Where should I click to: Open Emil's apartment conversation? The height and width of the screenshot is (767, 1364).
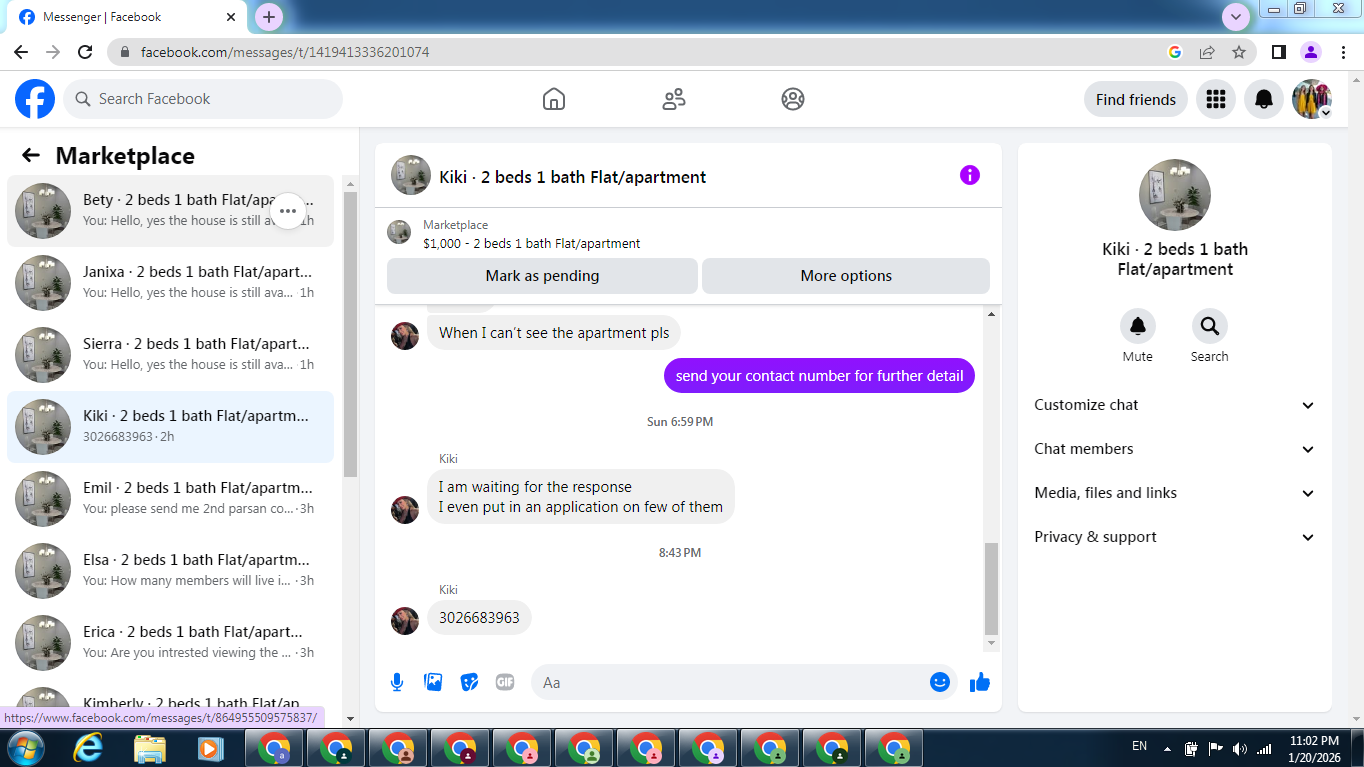[x=170, y=499]
